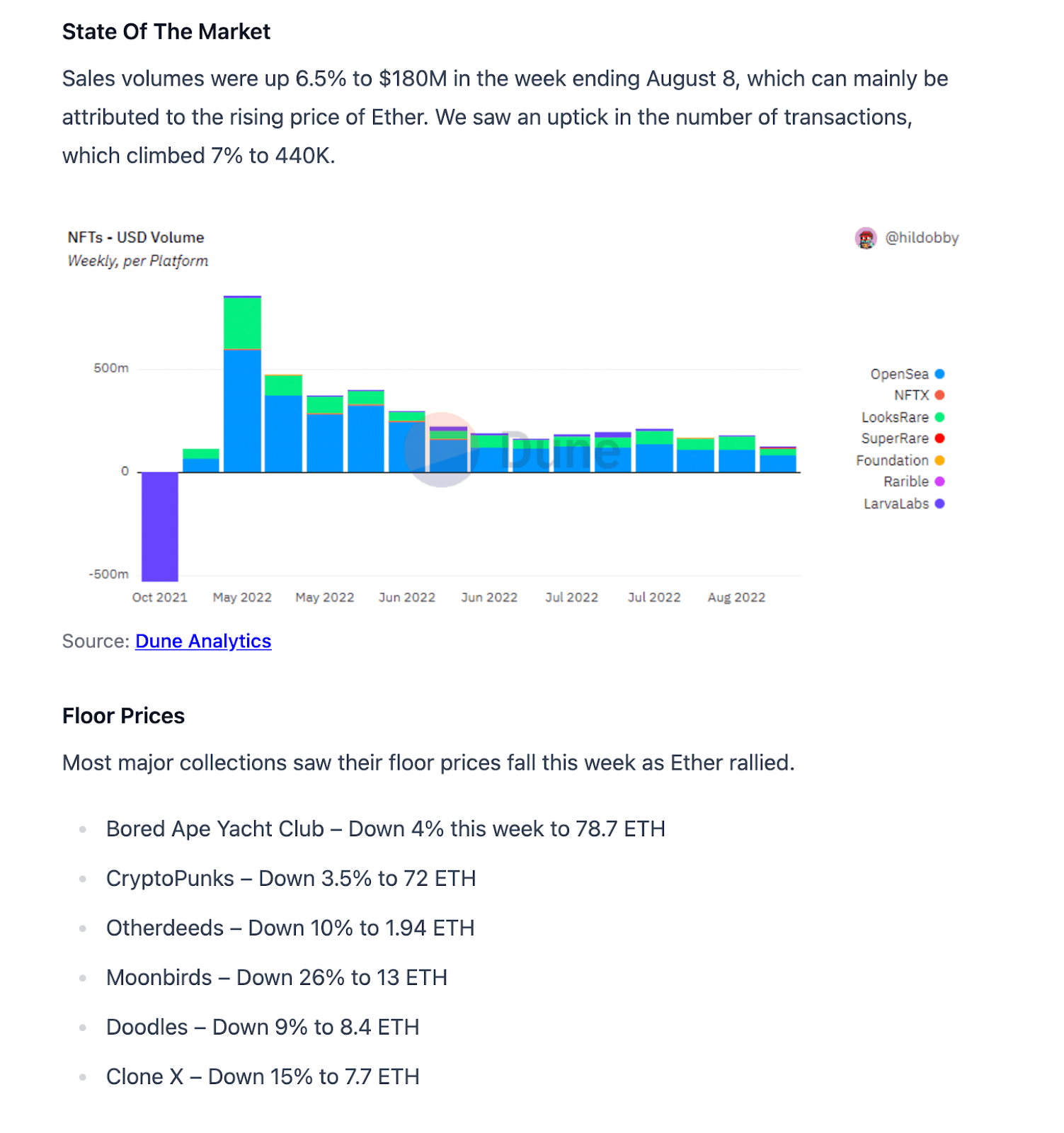Image resolution: width=1064 pixels, height=1133 pixels.
Task: Toggle the LooksRare legend dot
Action: [939, 417]
